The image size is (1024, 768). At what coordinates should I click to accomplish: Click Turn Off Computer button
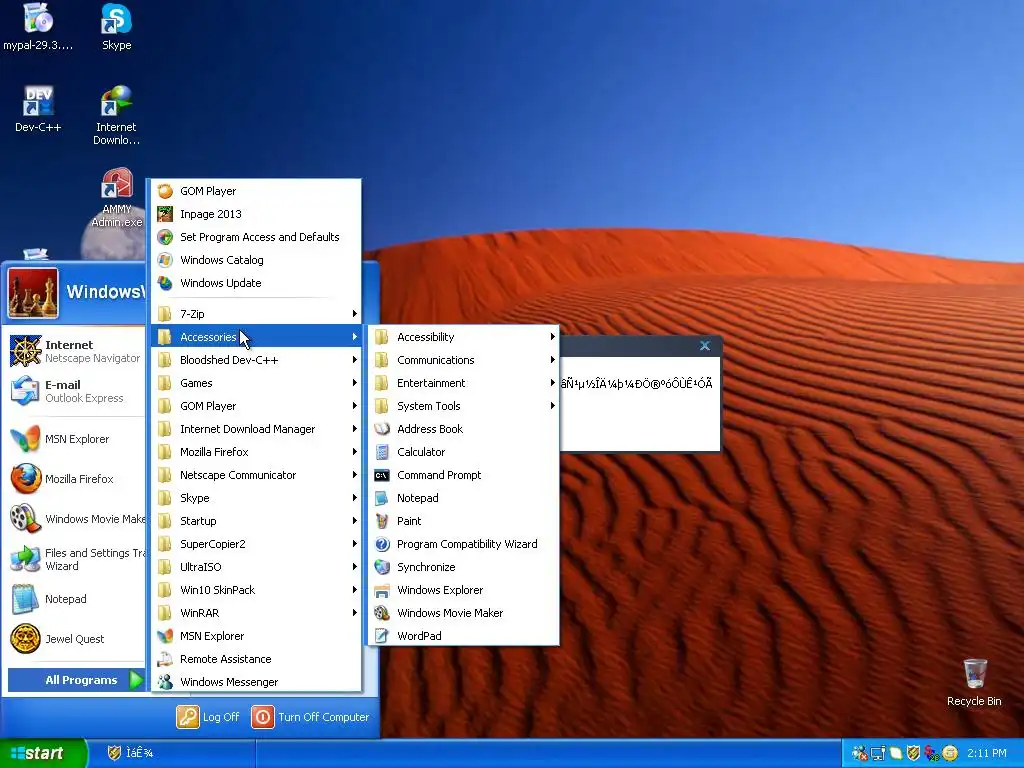[x=311, y=717]
